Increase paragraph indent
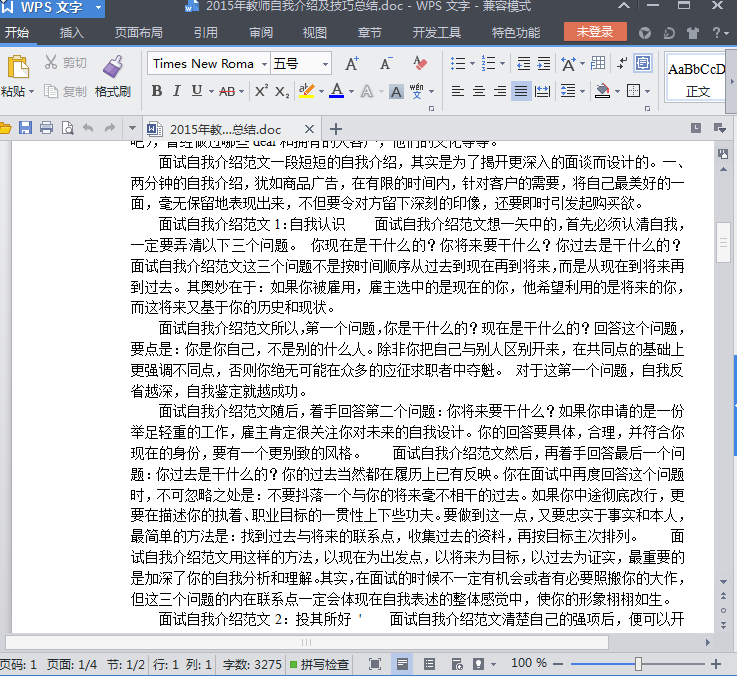The height and width of the screenshot is (676, 737). [544, 63]
